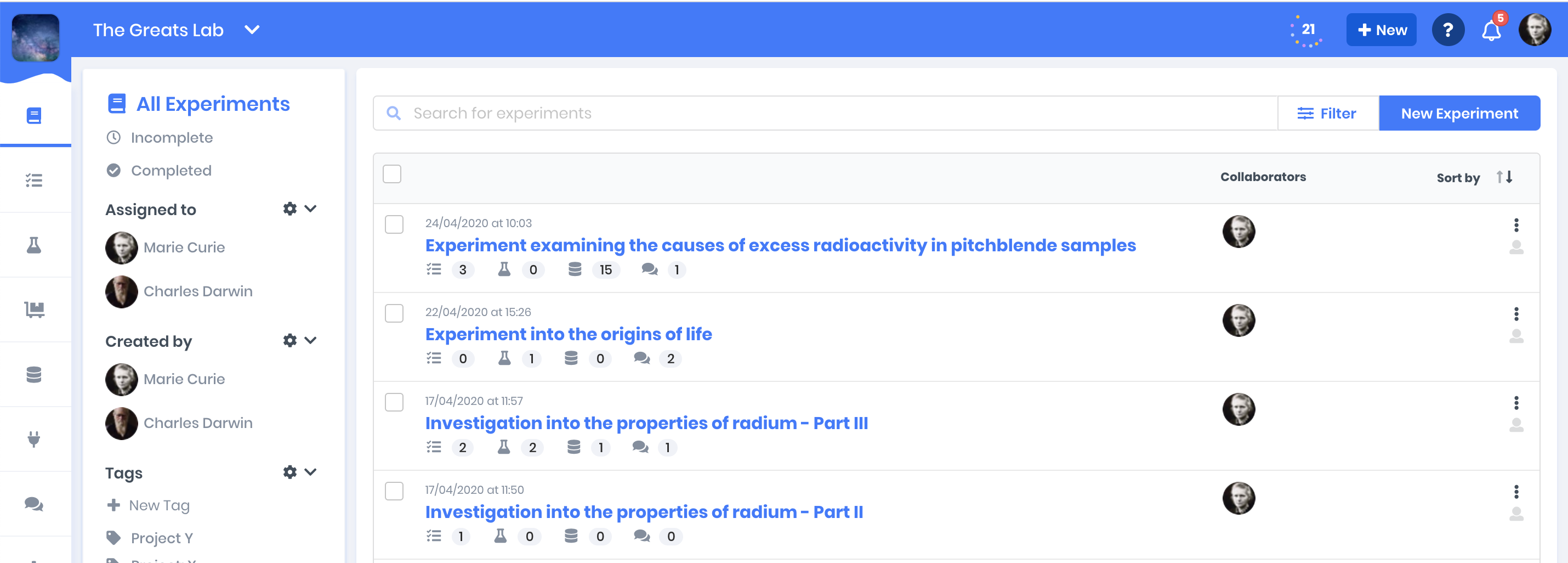This screenshot has width=1568, height=563.
Task: Click the Sort by arrows icon
Action: point(1504,177)
